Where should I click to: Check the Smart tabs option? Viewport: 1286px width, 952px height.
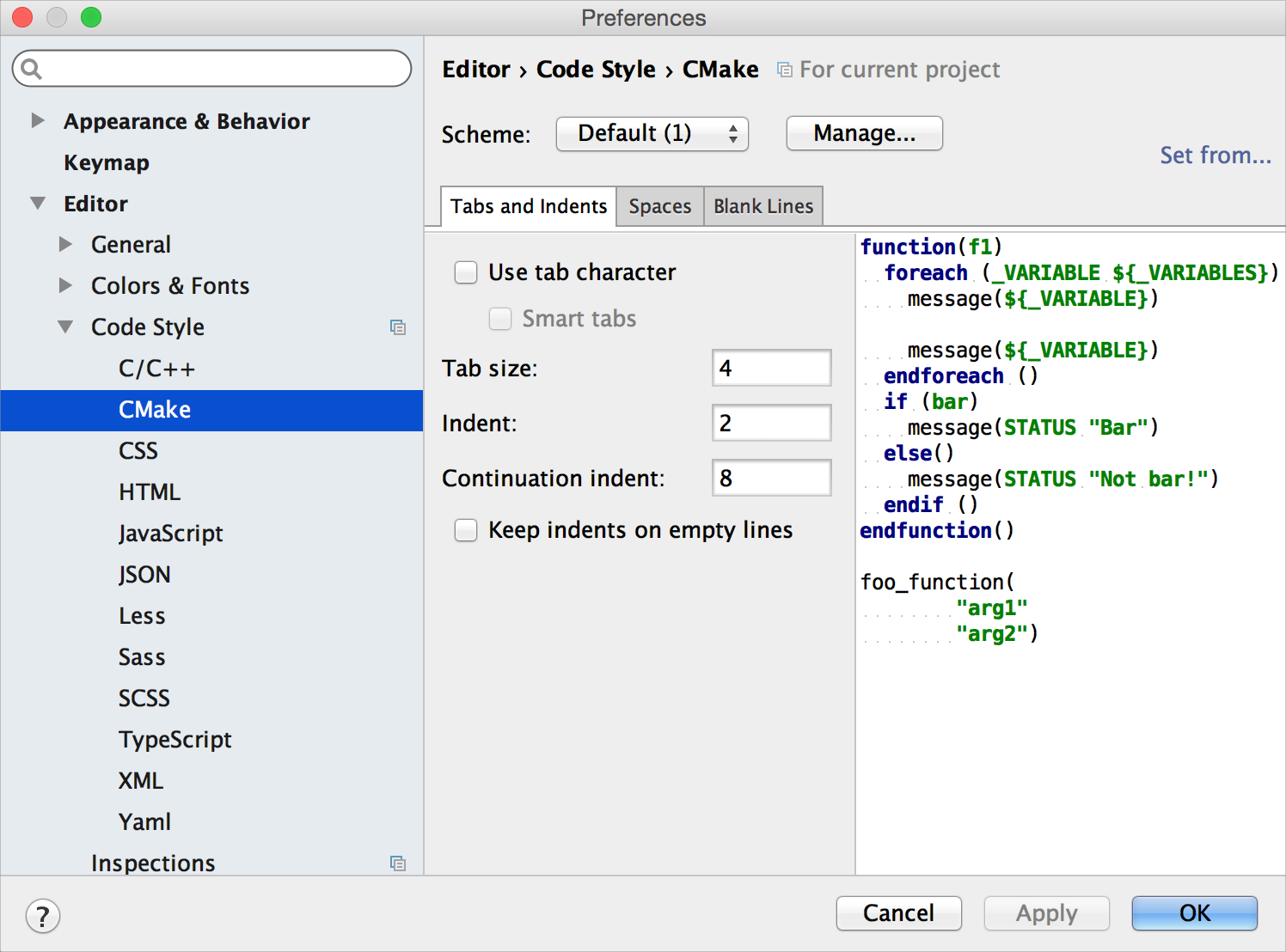coord(500,319)
